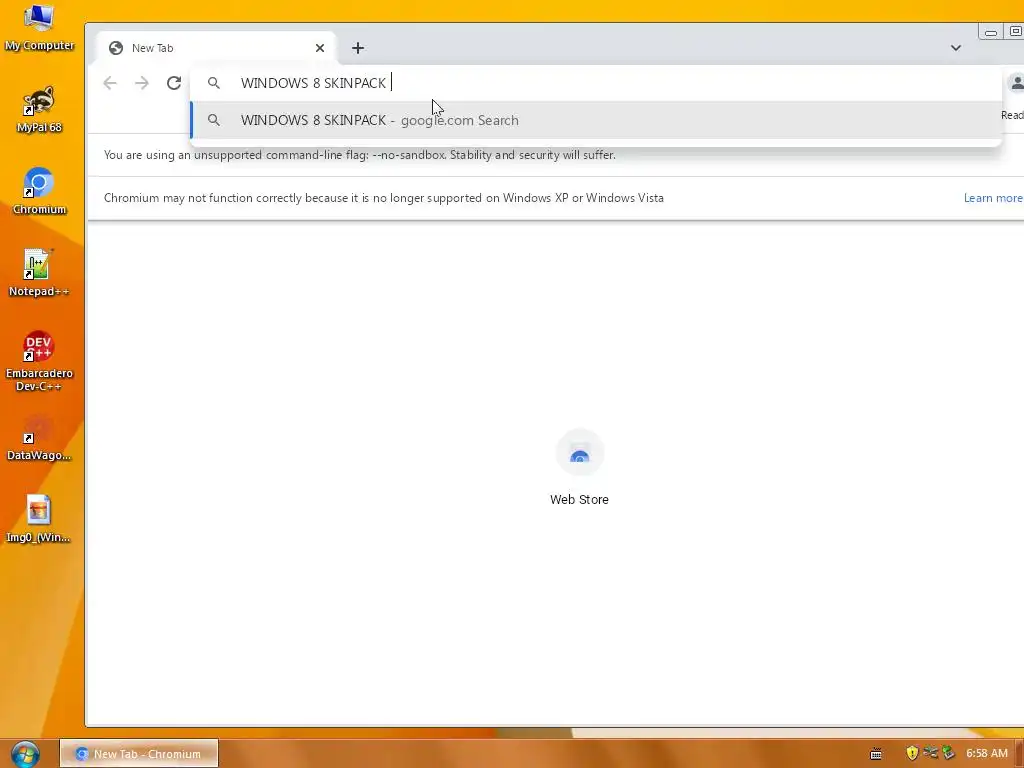This screenshot has width=1024, height=768.
Task: Open Embarcadero Dev-C++ shortcut
Action: (39, 361)
